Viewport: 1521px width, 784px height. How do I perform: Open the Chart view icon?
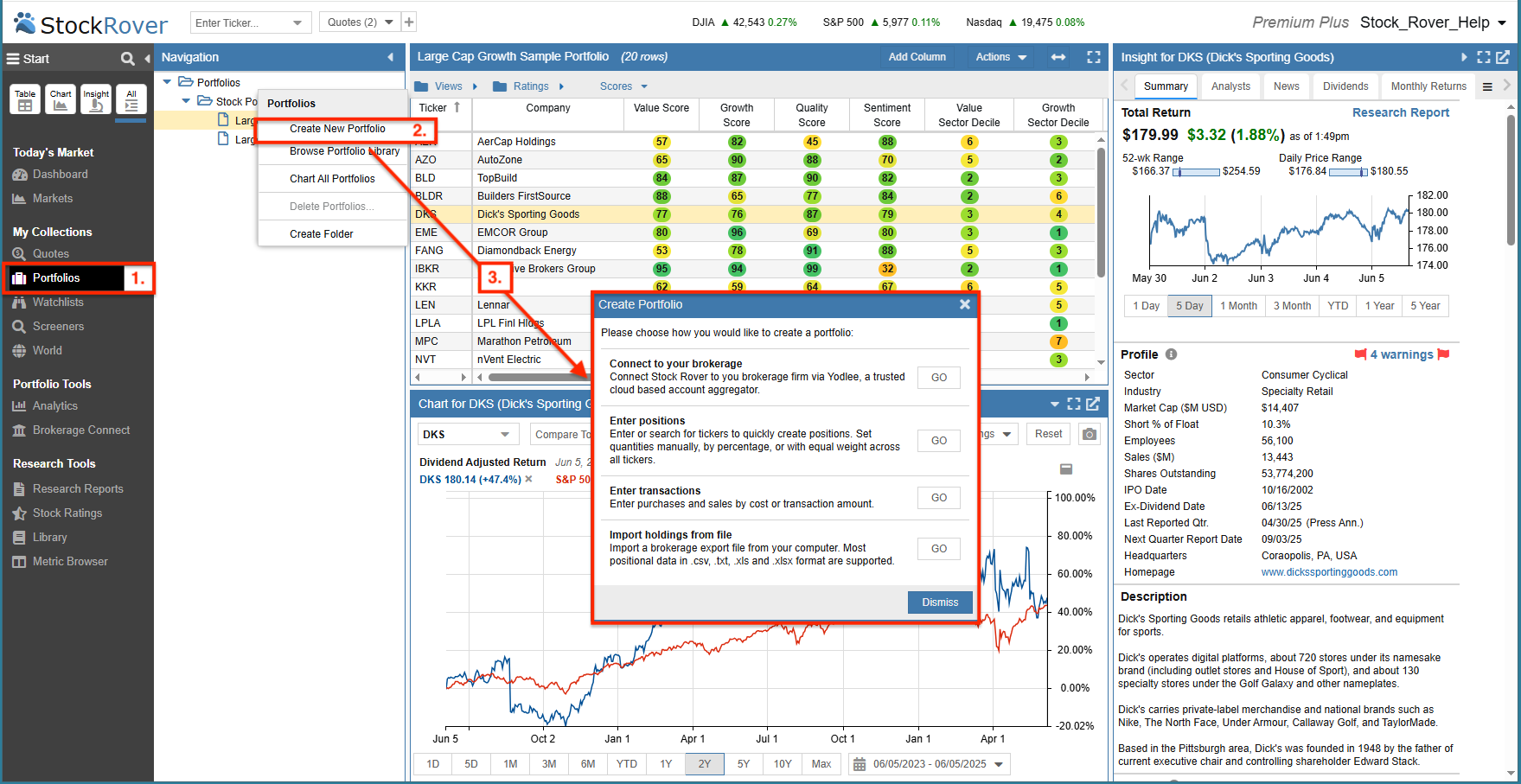click(x=61, y=99)
